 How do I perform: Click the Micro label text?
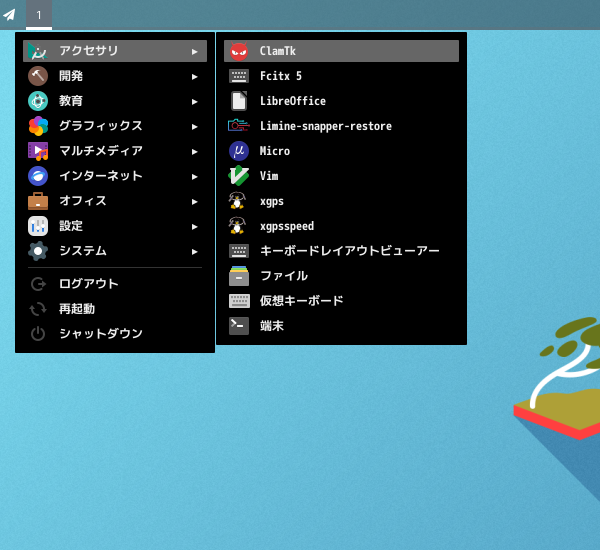tap(275, 151)
